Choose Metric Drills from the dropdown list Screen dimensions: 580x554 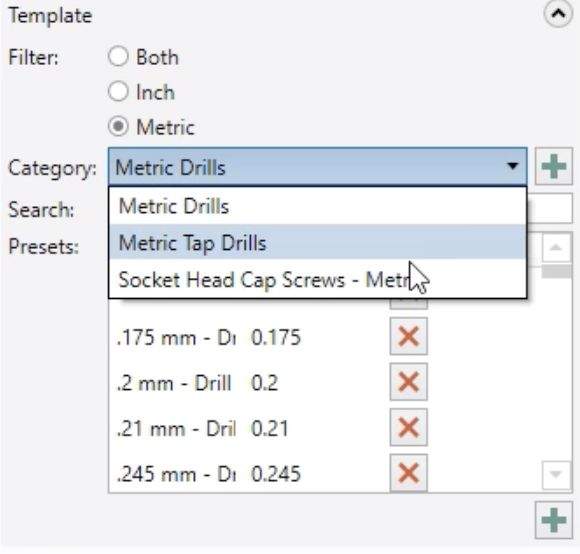click(x=318, y=206)
